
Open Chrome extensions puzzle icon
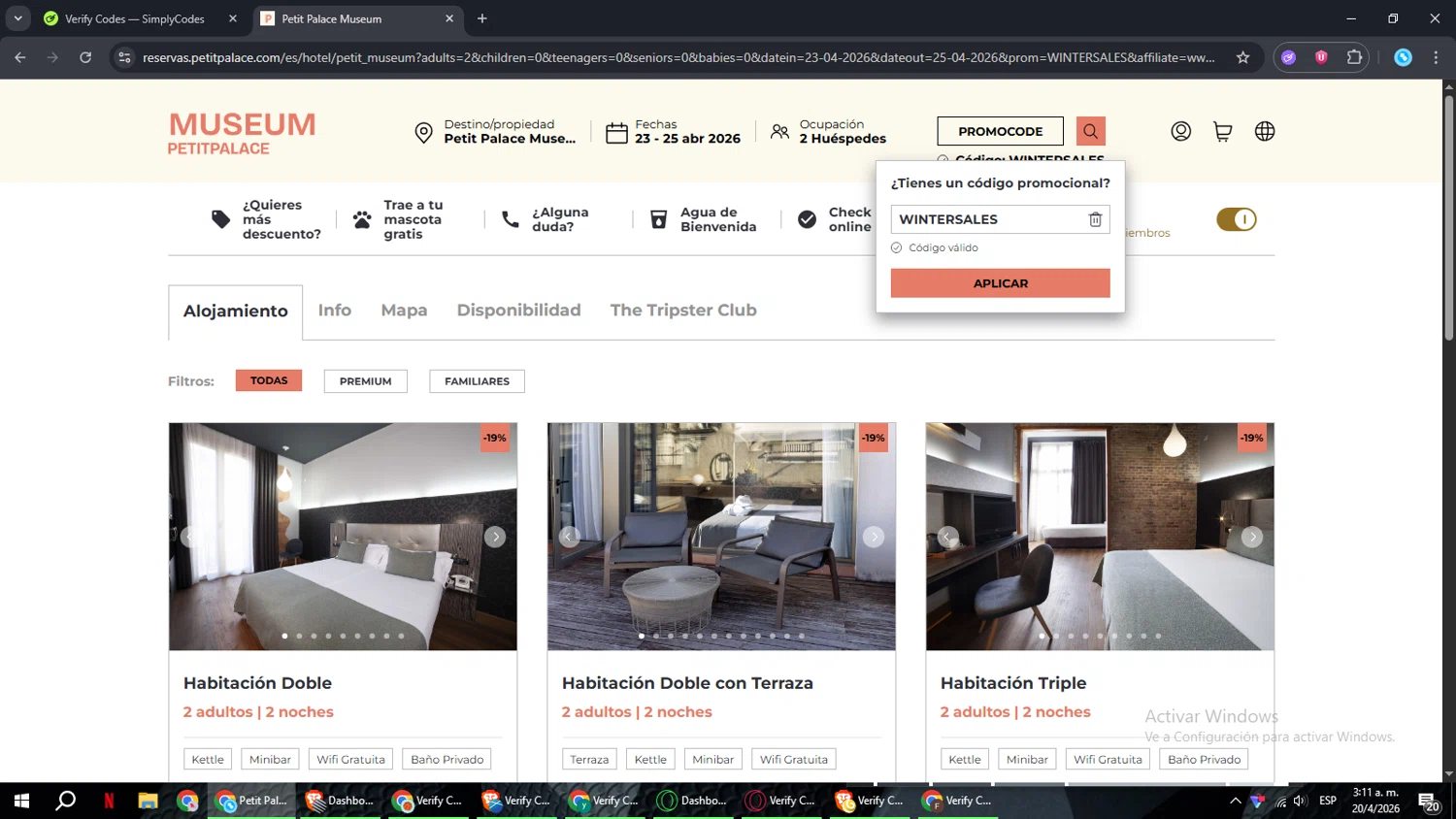1354,57
